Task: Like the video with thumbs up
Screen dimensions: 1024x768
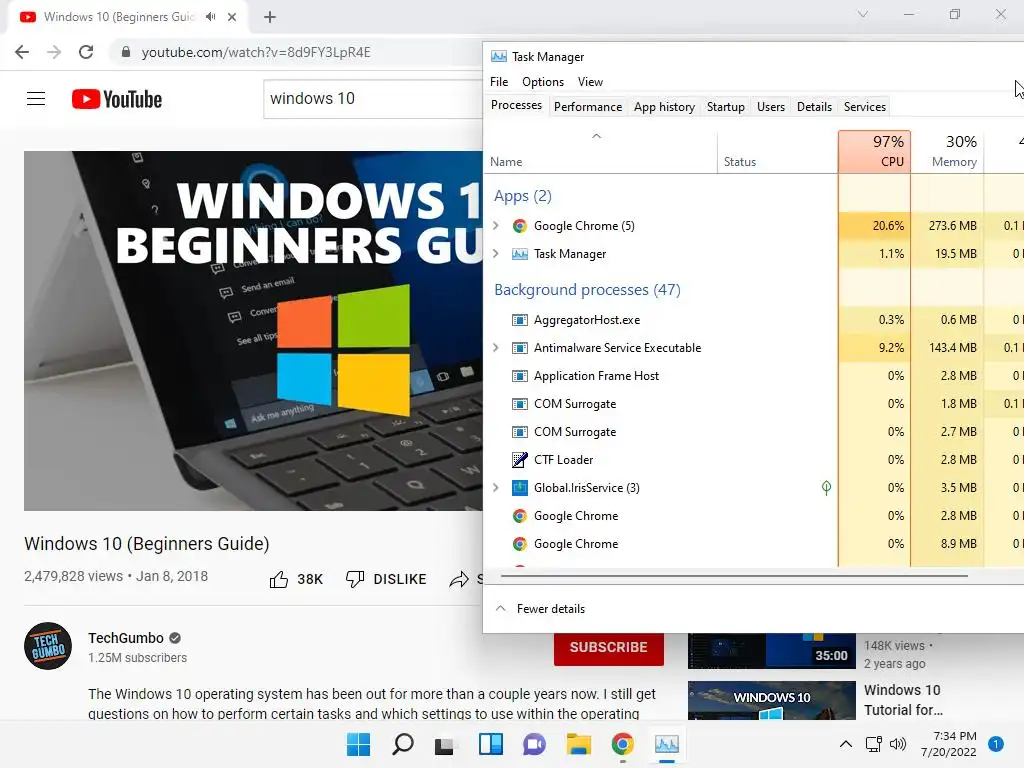Action: (x=279, y=579)
